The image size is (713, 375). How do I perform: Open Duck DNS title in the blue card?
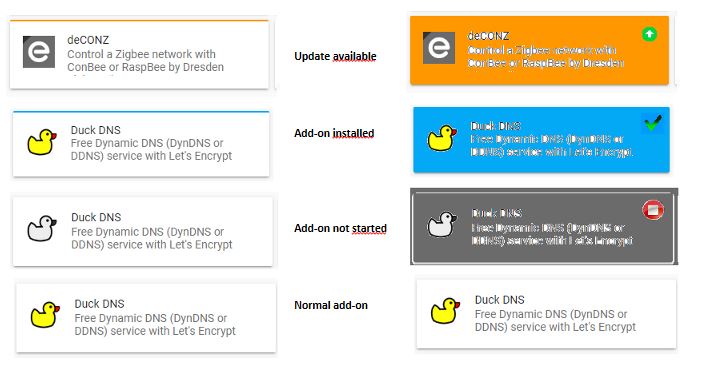[x=496, y=126]
